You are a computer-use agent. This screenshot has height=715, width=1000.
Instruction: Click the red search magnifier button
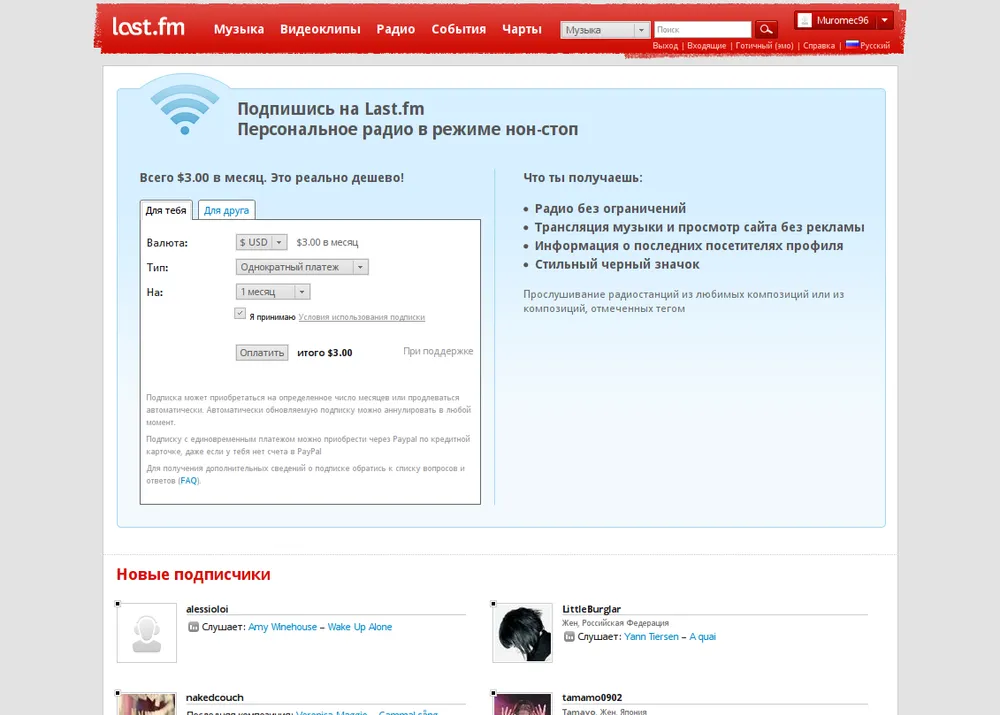[x=766, y=29]
